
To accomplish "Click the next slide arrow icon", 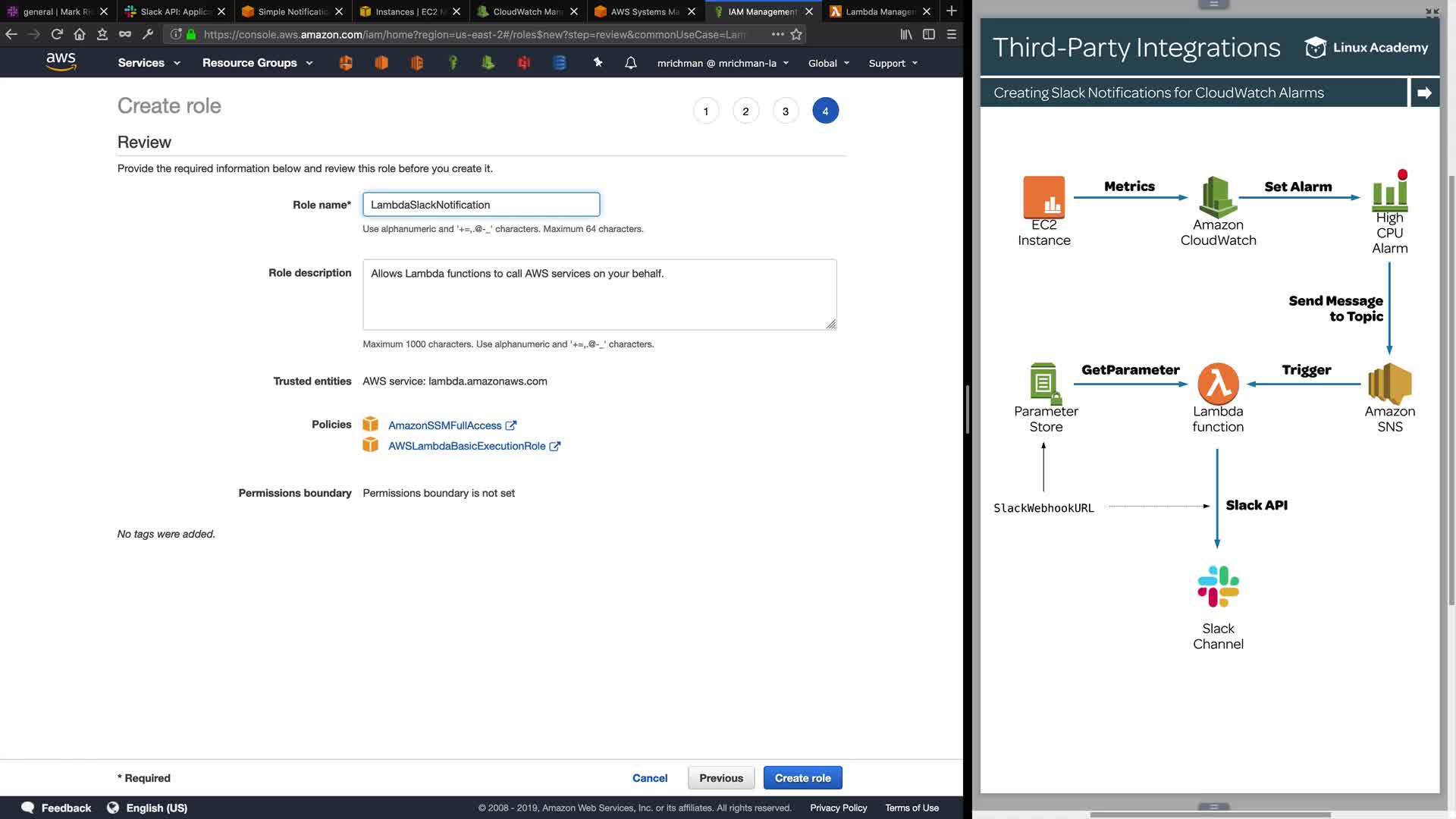I will coord(1424,93).
